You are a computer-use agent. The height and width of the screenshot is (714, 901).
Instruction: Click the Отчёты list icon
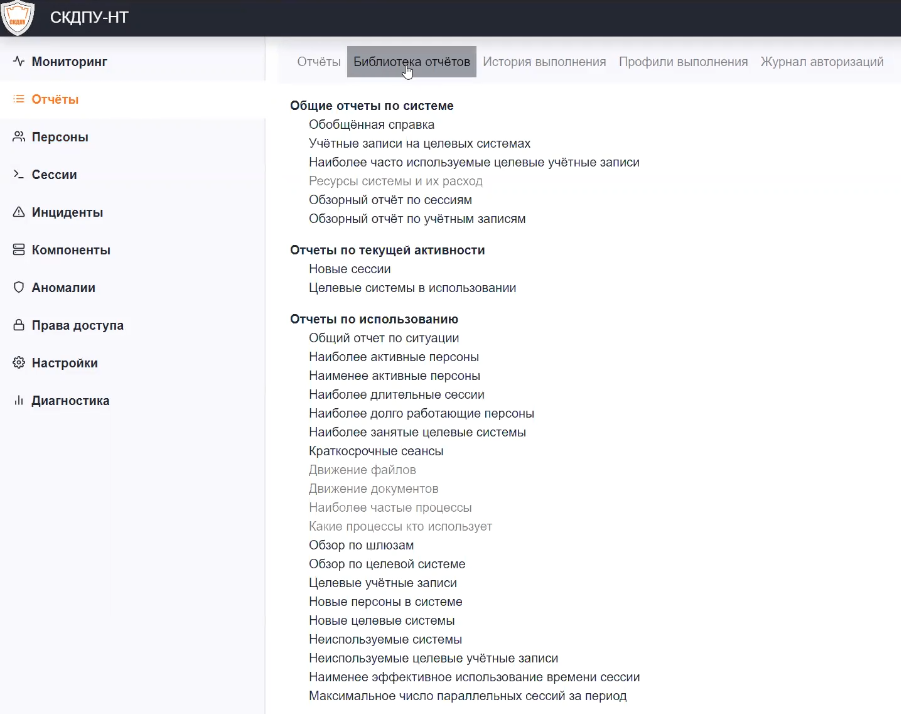[18, 99]
